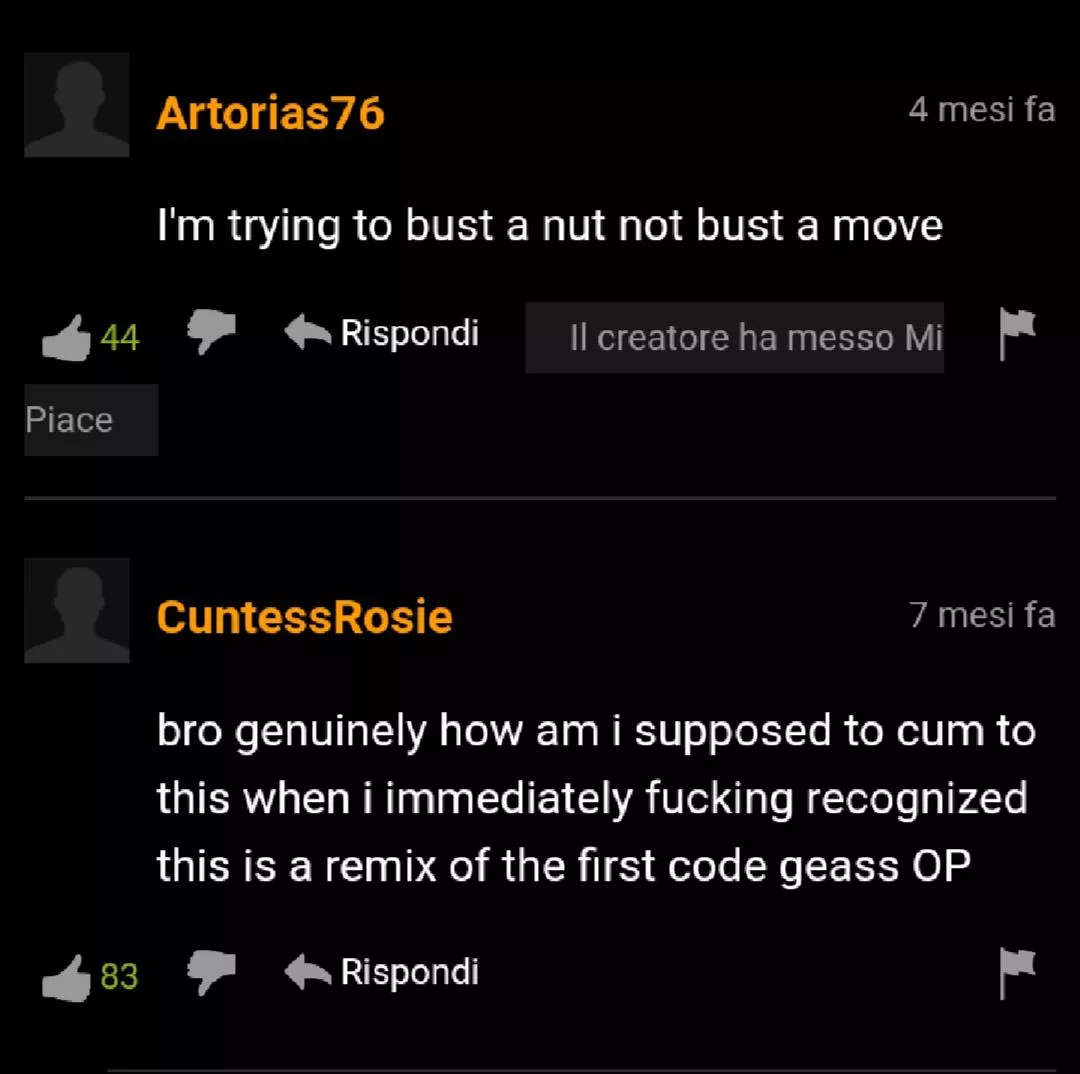Open Artorias76's profile avatar
This screenshot has height=1074, width=1080.
tap(76, 105)
